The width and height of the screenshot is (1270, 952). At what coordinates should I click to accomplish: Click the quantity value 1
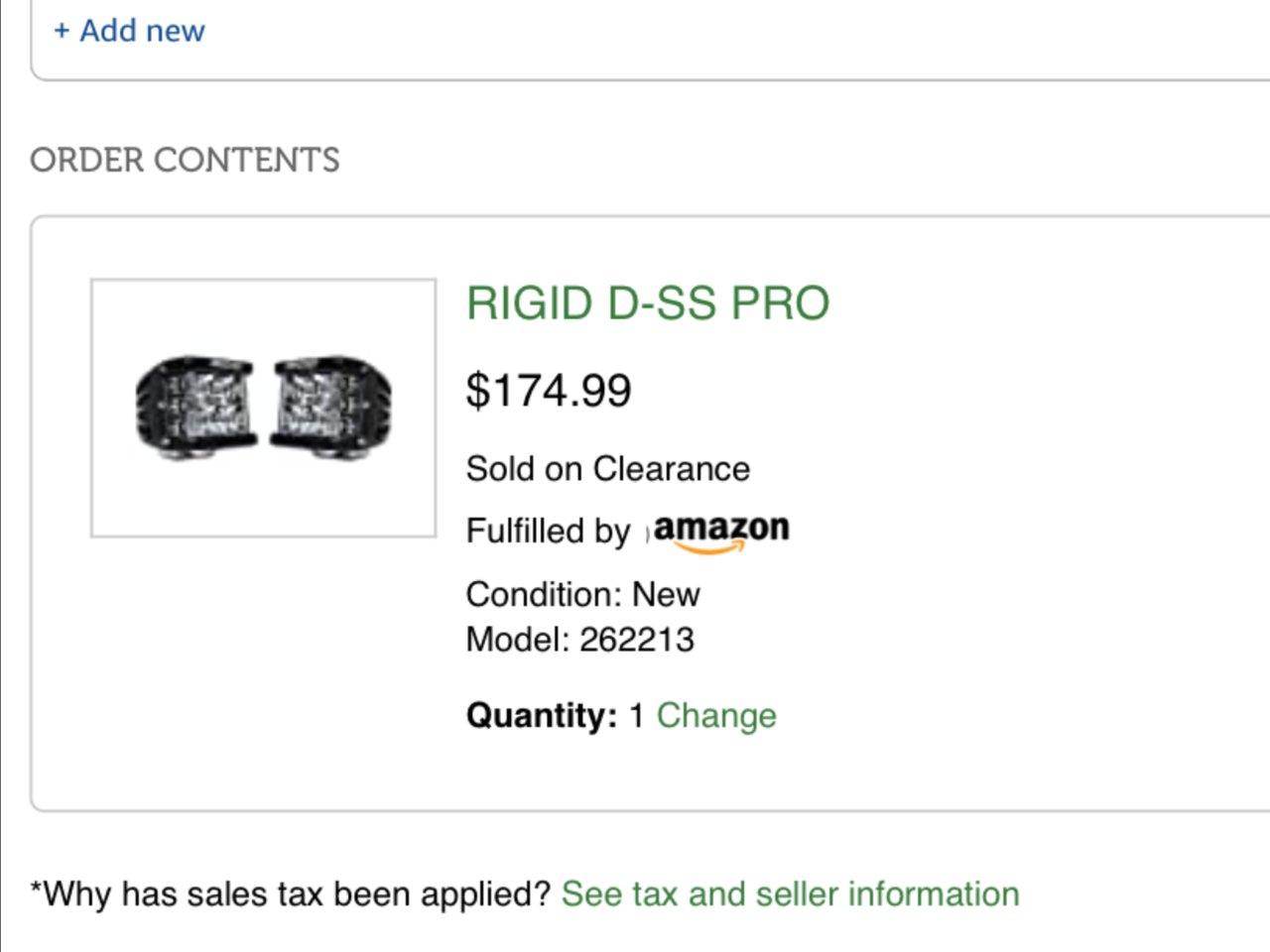click(x=637, y=716)
